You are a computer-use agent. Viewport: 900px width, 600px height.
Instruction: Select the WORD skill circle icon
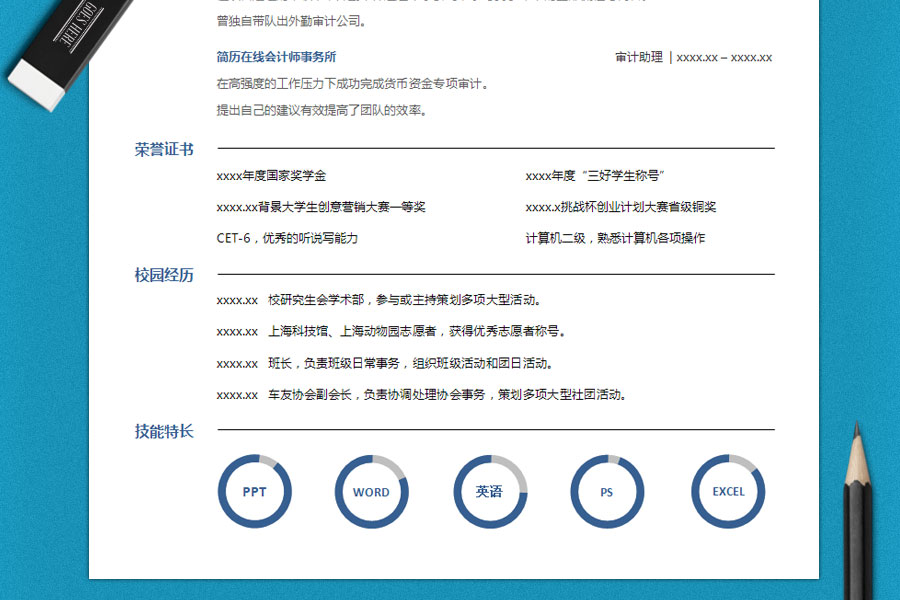point(372,492)
